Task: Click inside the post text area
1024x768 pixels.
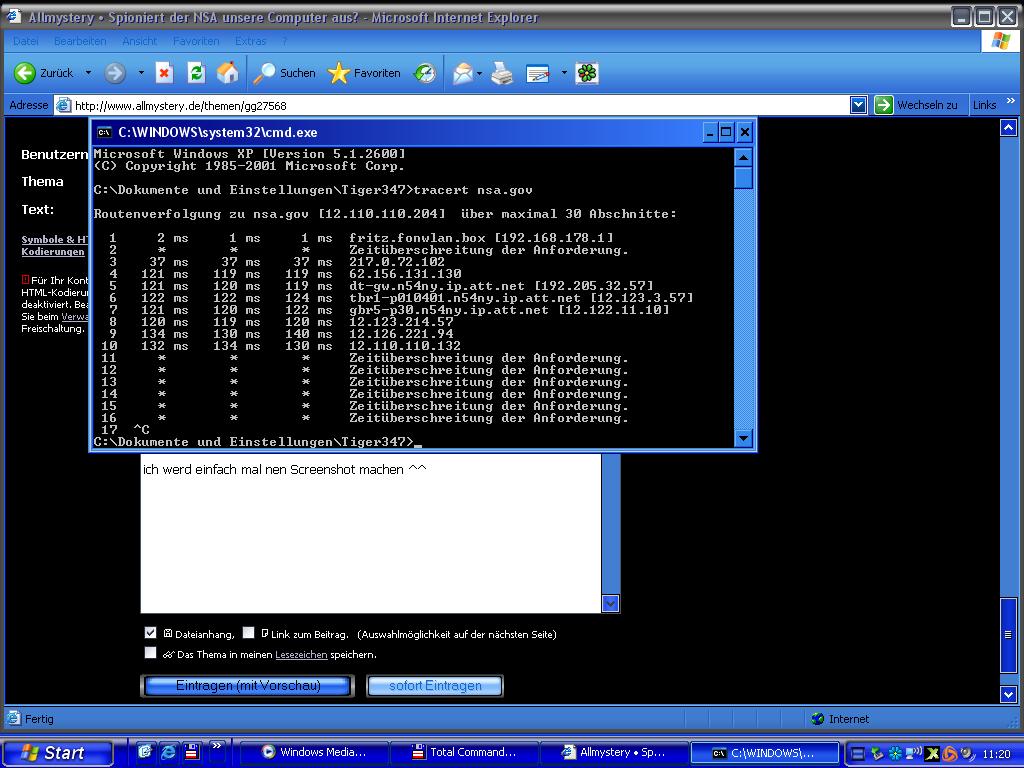Action: pyautogui.click(x=371, y=534)
